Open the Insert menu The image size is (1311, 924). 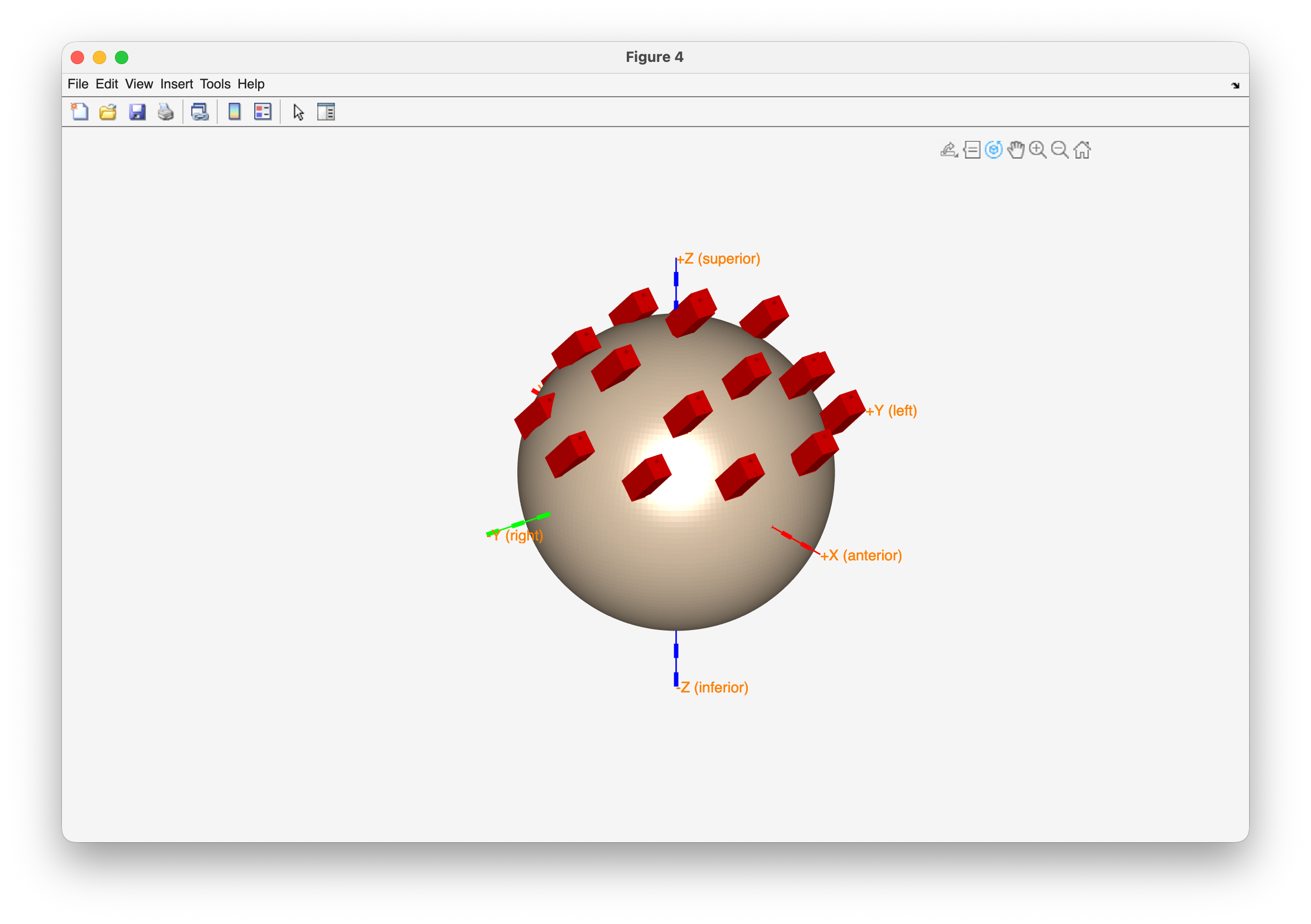(176, 84)
